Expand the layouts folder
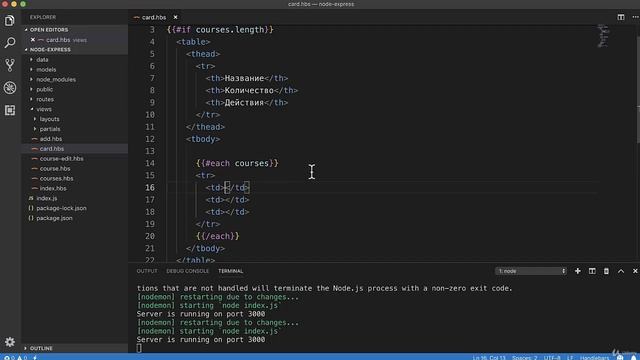This screenshot has width=640, height=360. coord(49,119)
